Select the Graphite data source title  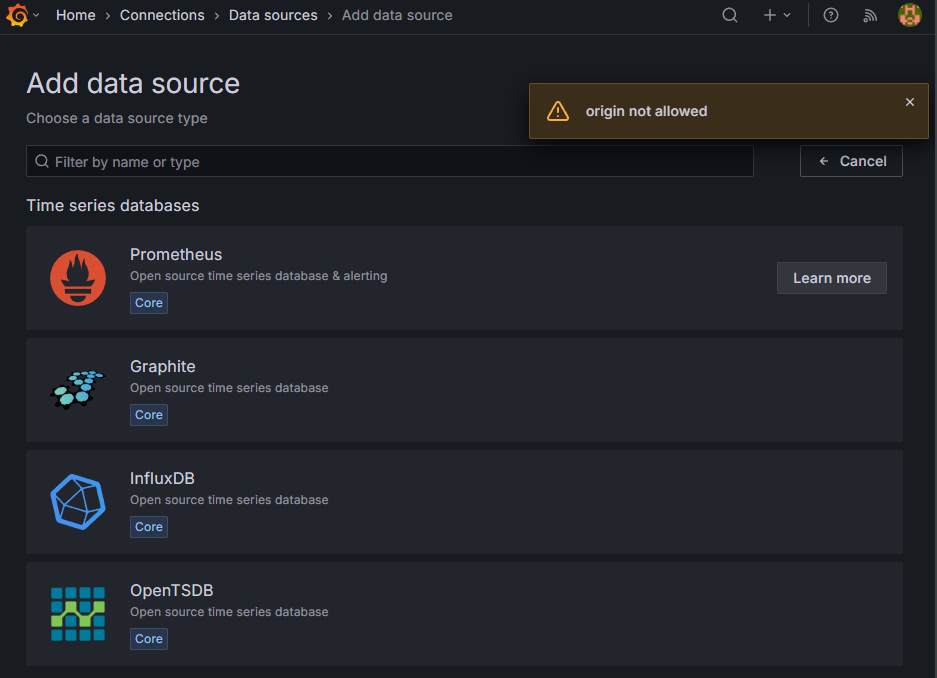(x=162, y=366)
